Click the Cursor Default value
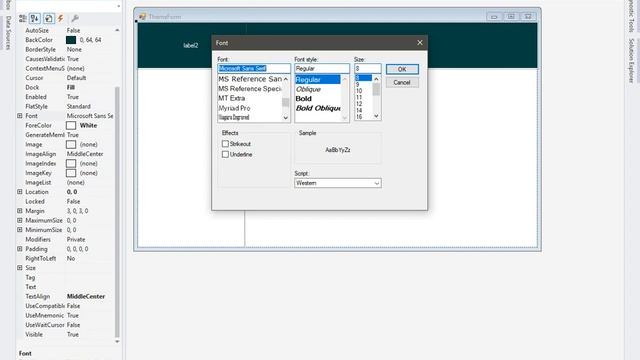Image resolution: width=640 pixels, height=360 pixels. (x=76, y=78)
